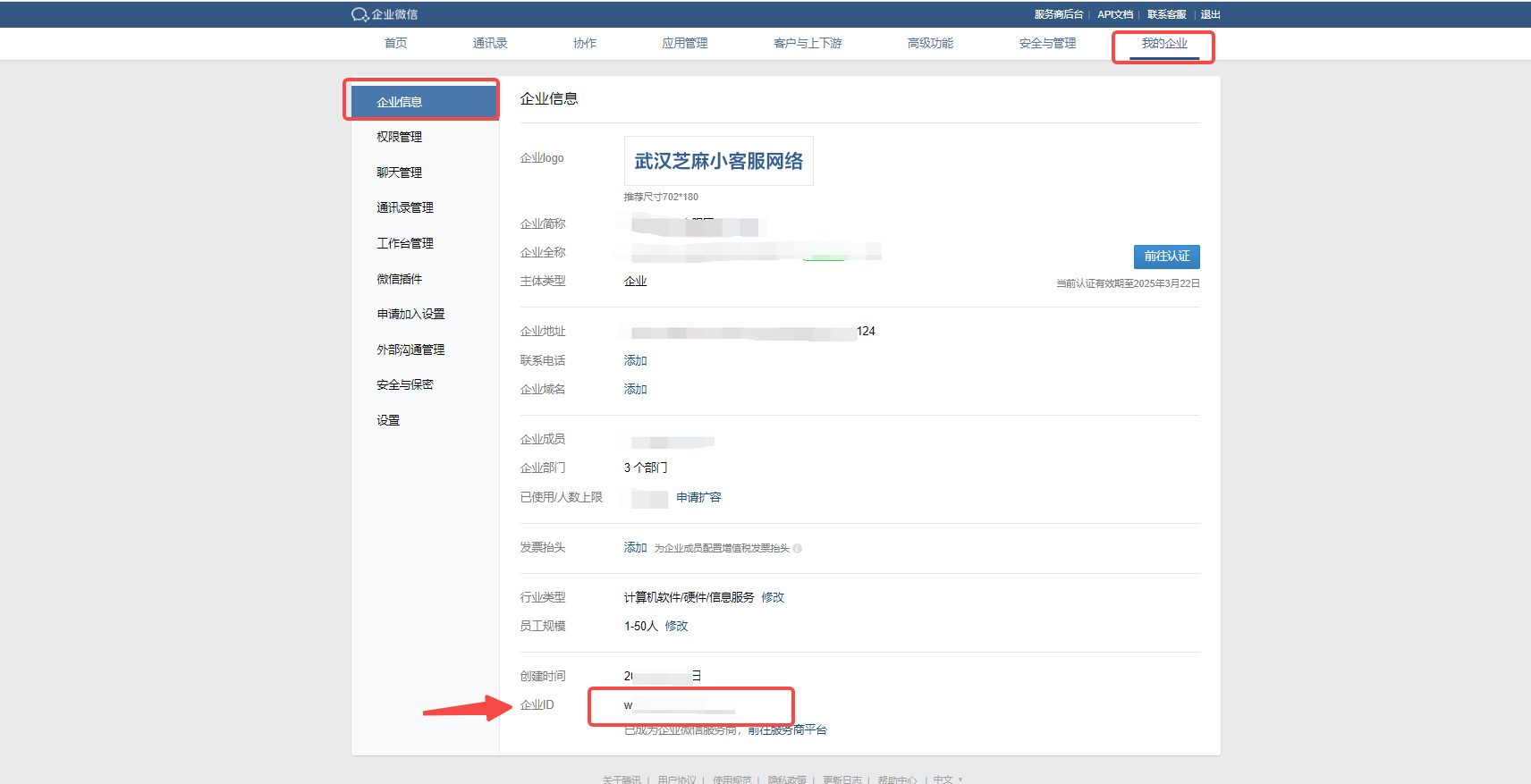Click the 企业ID label
The height and width of the screenshot is (784, 1531).
point(537,704)
